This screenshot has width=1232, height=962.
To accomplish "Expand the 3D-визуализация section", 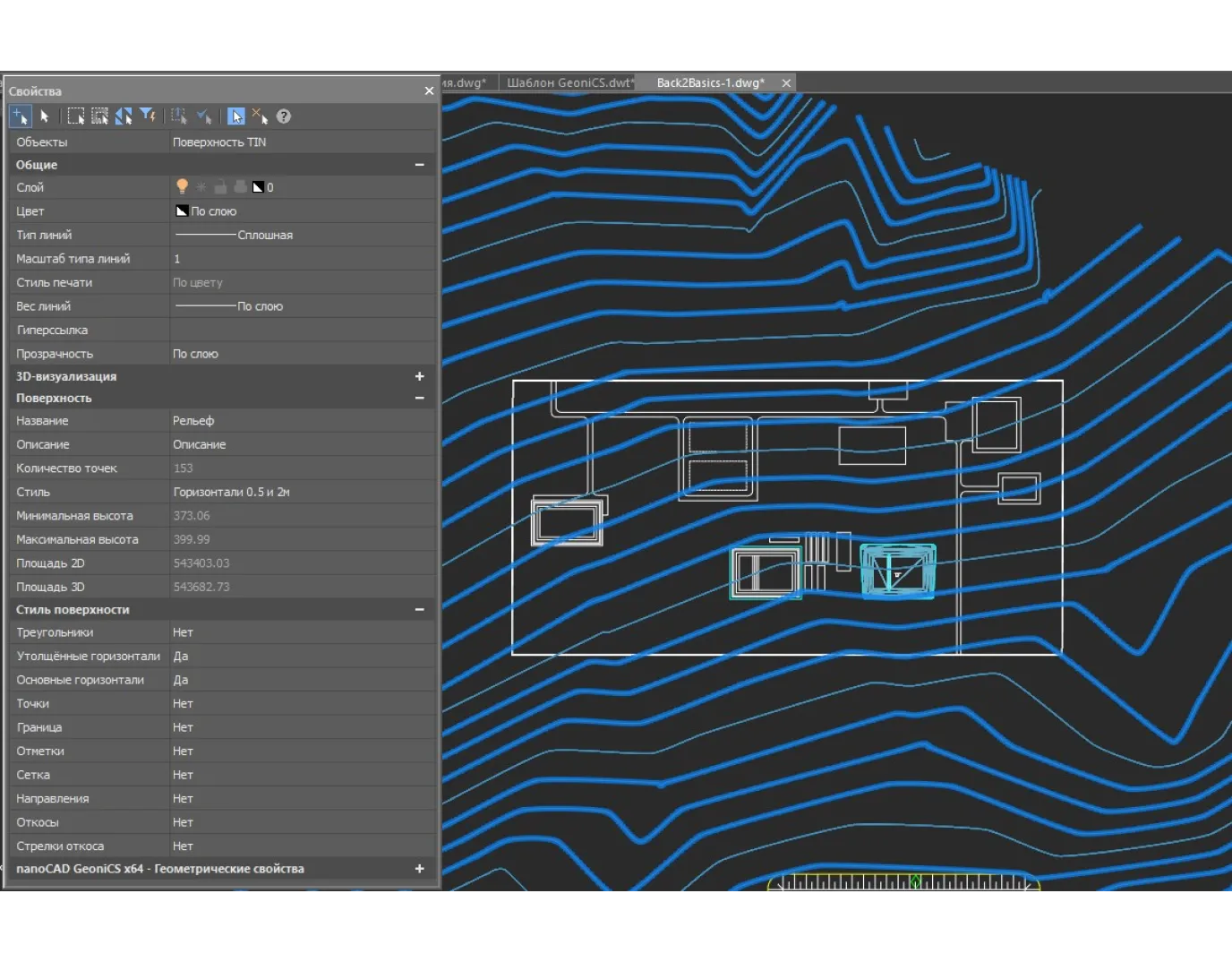I will coord(419,376).
